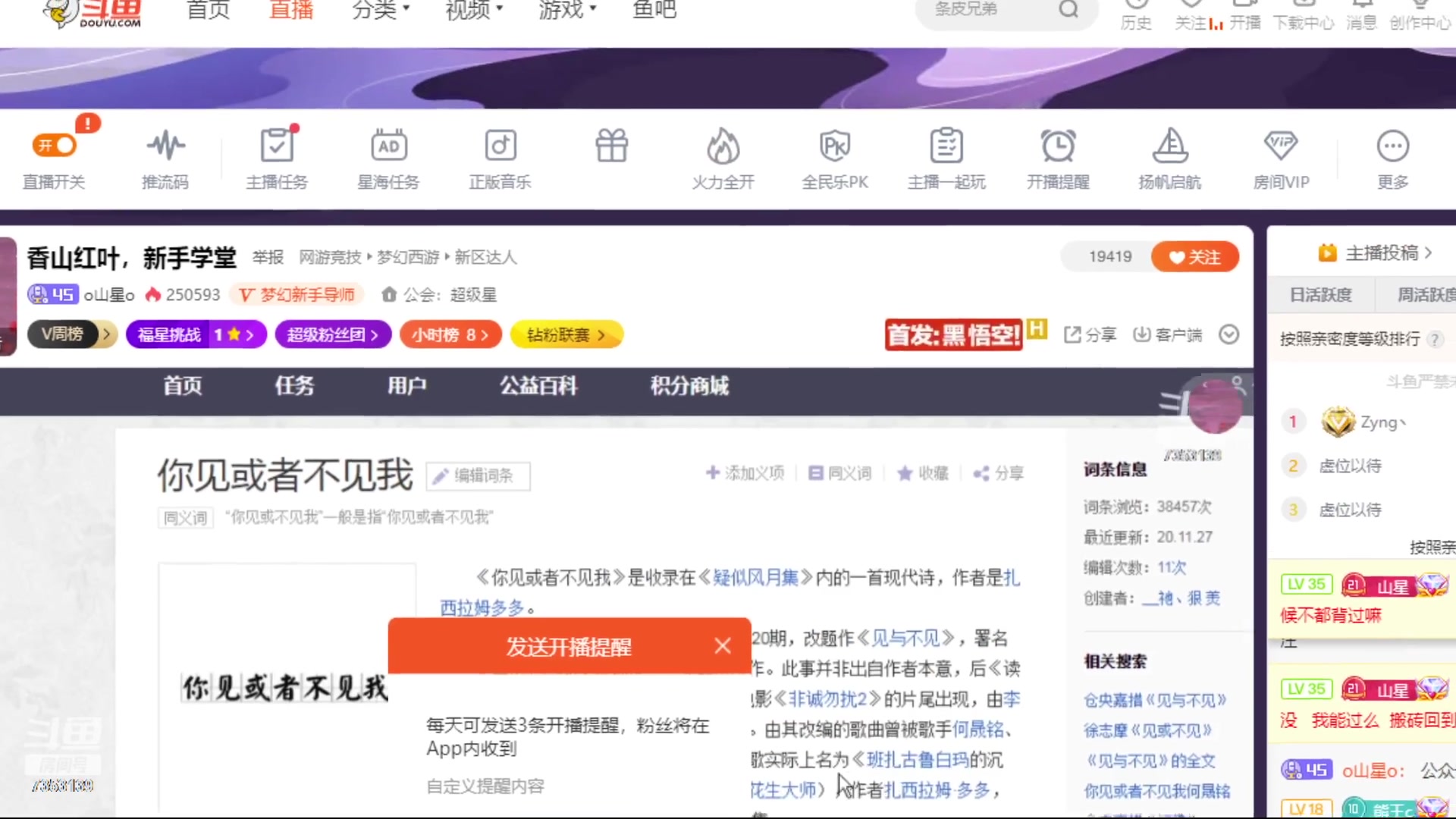
Task: Open 开播提醒 alarm clock icon
Action: coord(1058,145)
